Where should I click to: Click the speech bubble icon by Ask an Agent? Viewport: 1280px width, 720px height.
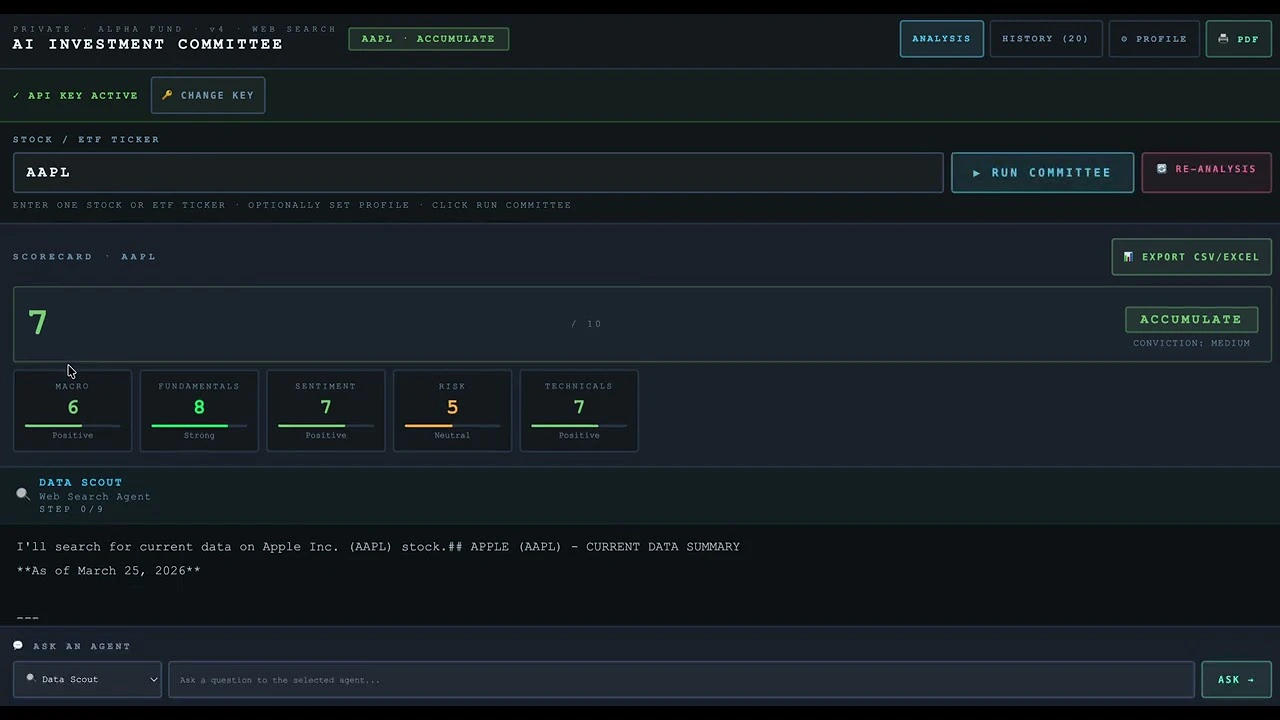pyautogui.click(x=18, y=646)
